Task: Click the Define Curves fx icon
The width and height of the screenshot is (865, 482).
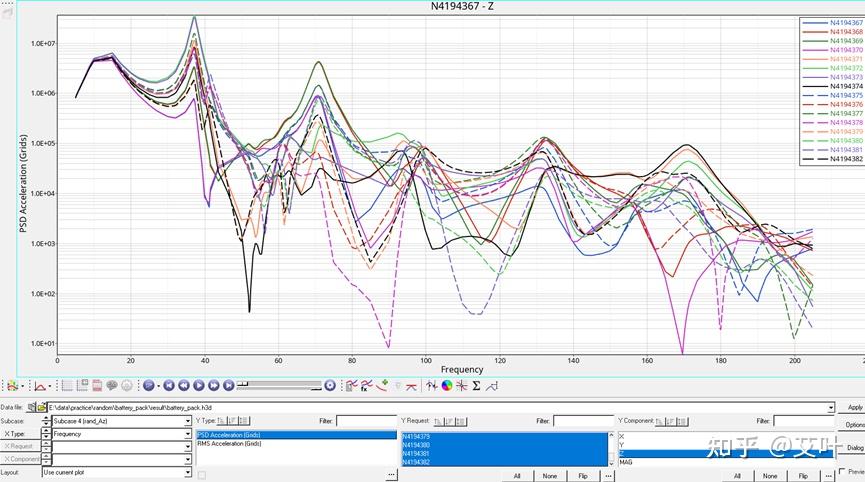Action: coord(367,385)
